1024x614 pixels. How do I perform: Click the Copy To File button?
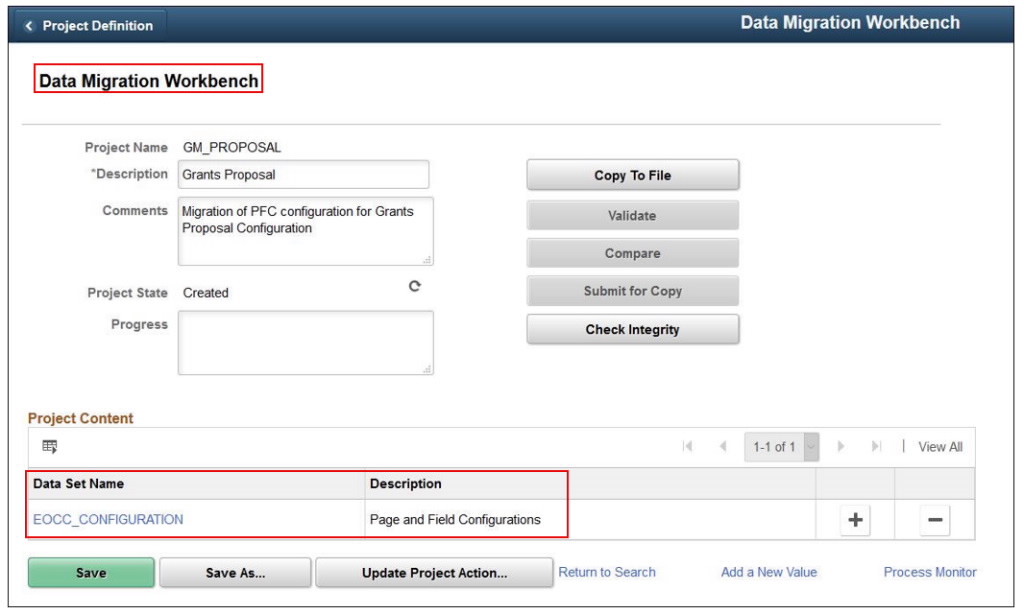point(632,174)
